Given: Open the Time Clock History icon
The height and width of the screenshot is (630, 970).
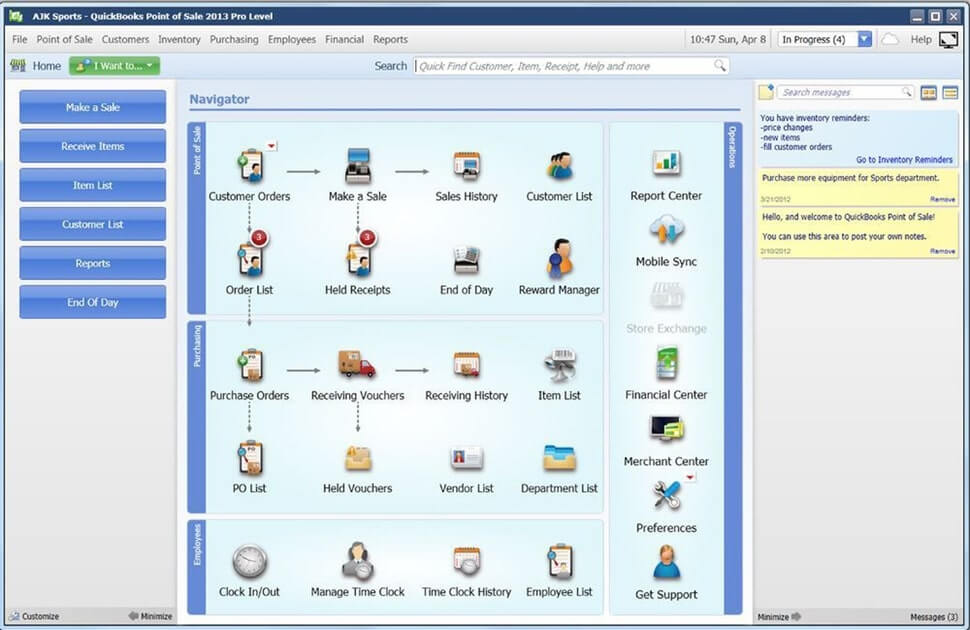Looking at the screenshot, I should coord(466,561).
